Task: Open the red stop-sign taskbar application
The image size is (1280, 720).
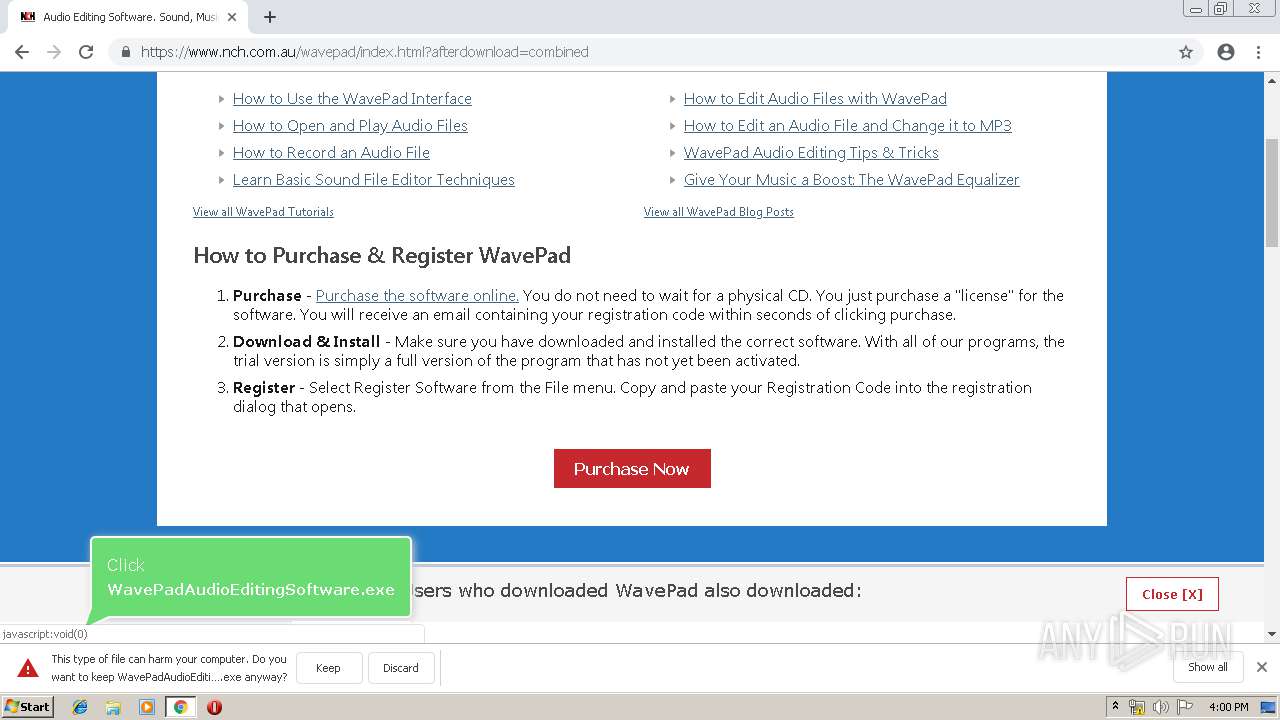Action: (214, 707)
